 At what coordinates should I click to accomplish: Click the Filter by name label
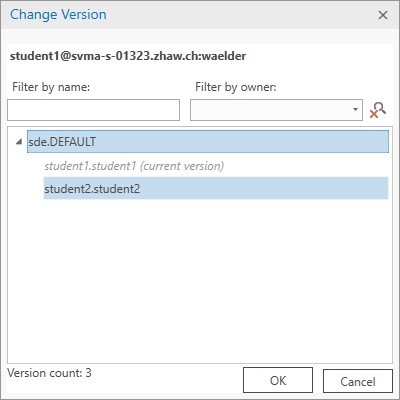point(51,87)
